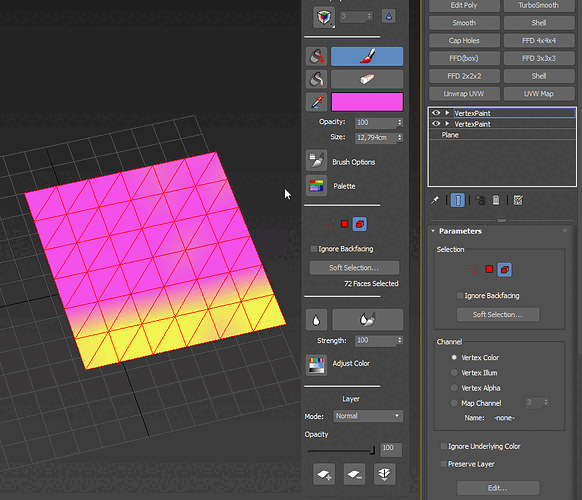Viewport: 582px width, 500px height.
Task: Enable Ignore Backfacing in the paintbox
Action: 314,249
